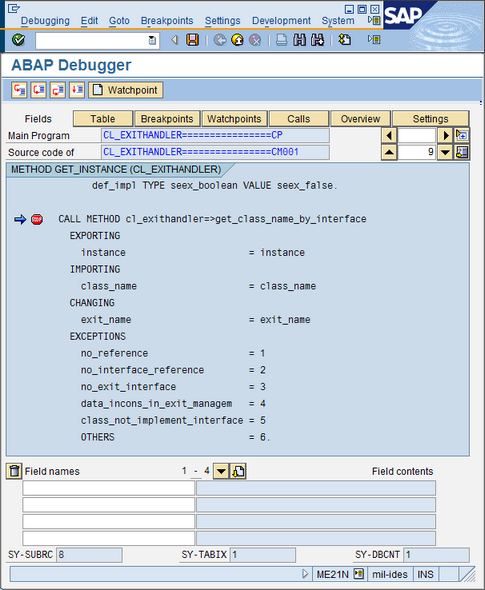Open the Debugging menu
This screenshot has height=590, width=485.
tap(45, 21)
